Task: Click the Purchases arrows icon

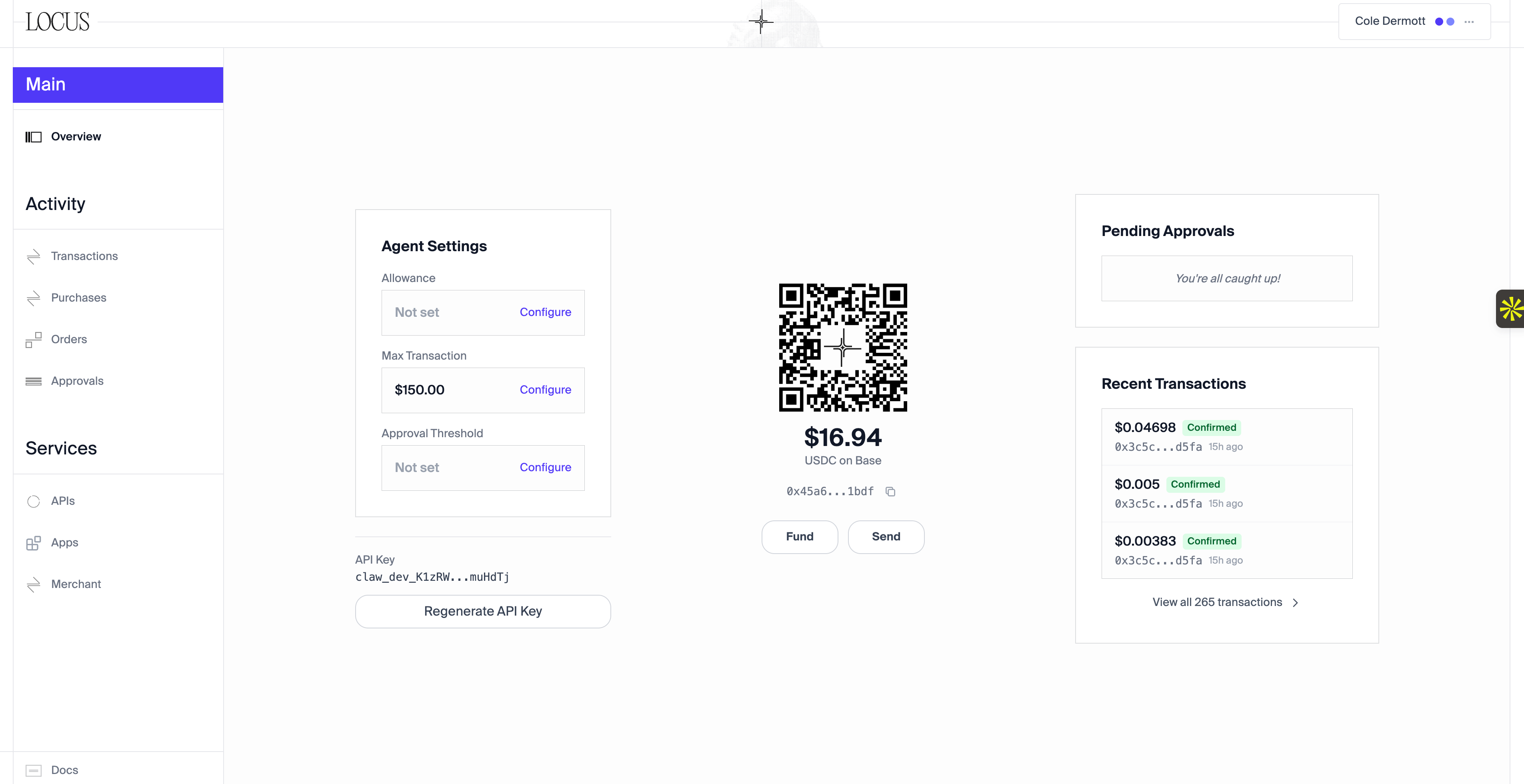Action: [34, 298]
